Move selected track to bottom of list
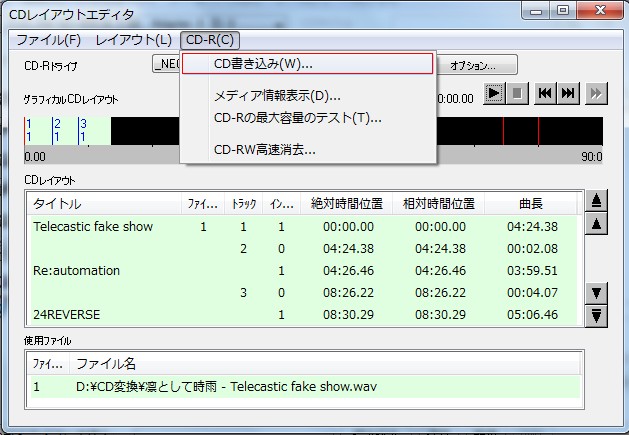Viewport: 629px width, 435px height. point(596,316)
